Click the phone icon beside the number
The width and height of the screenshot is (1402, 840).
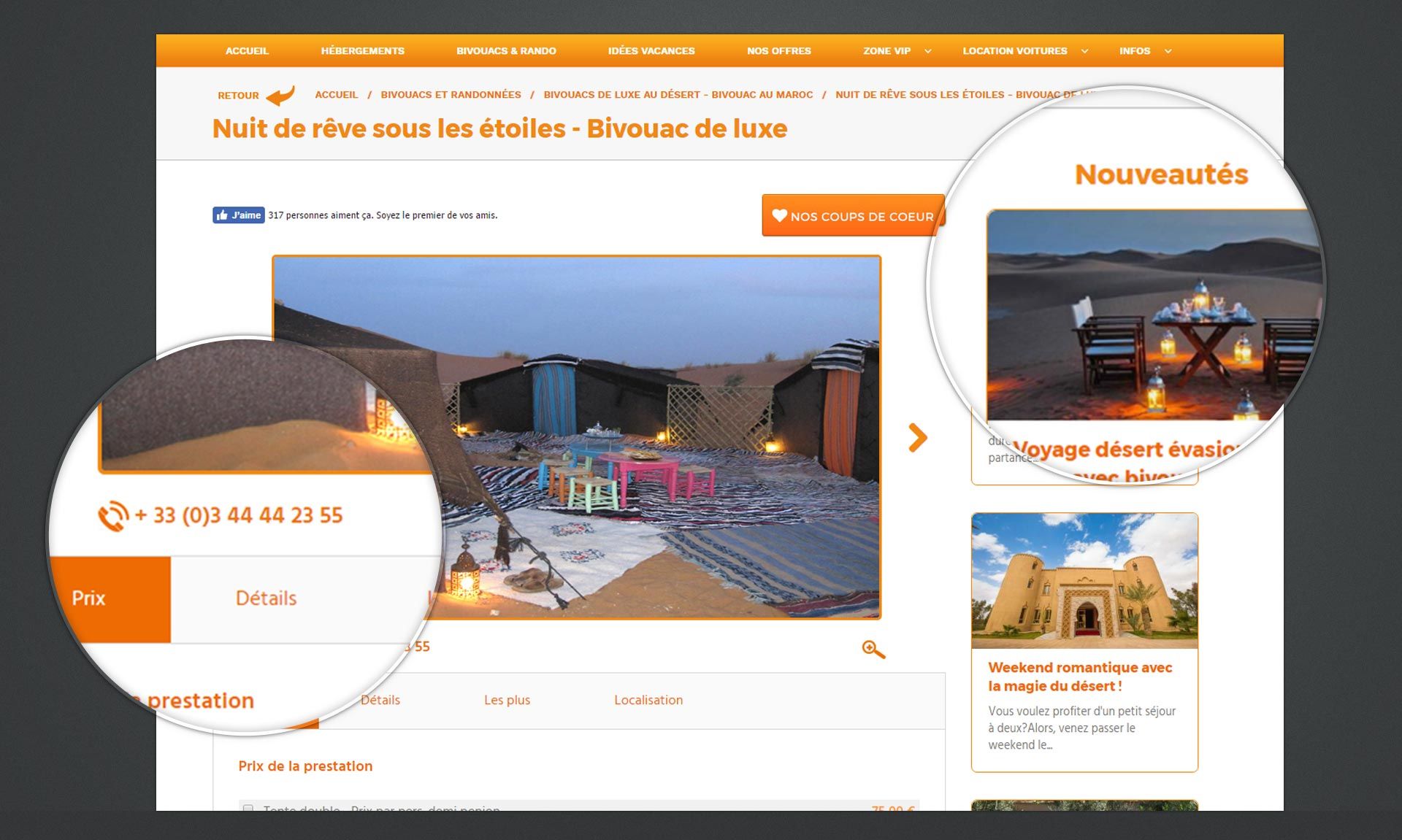pyautogui.click(x=113, y=516)
